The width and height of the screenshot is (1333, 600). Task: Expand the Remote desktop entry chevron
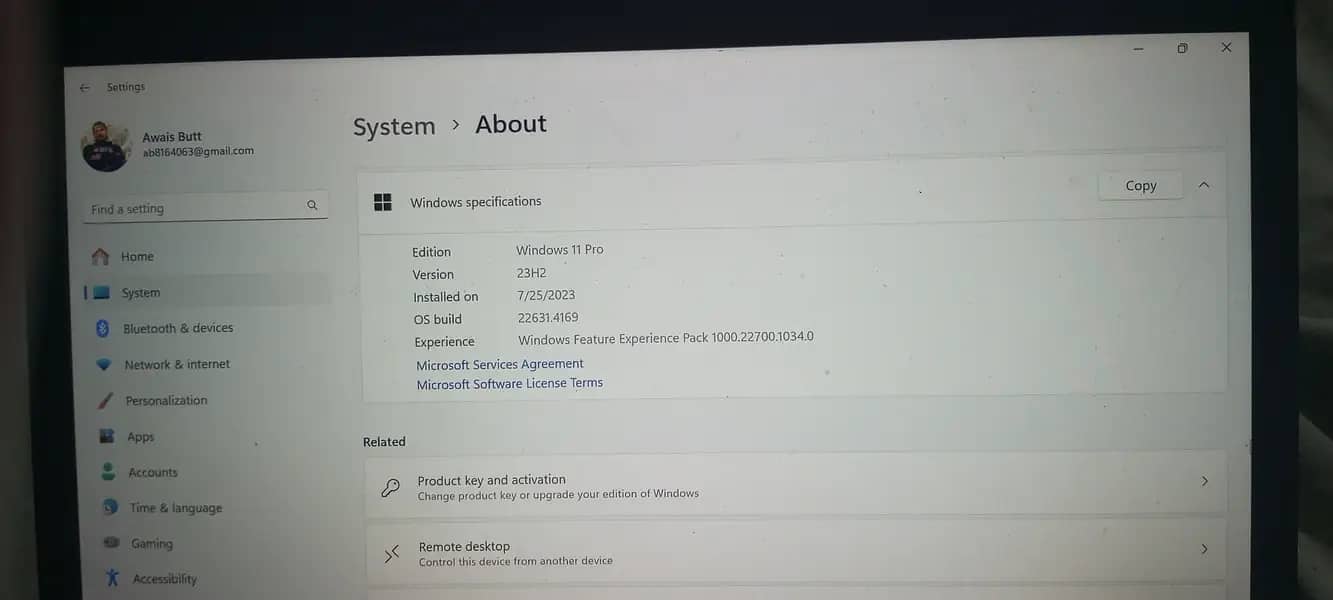tap(1204, 549)
